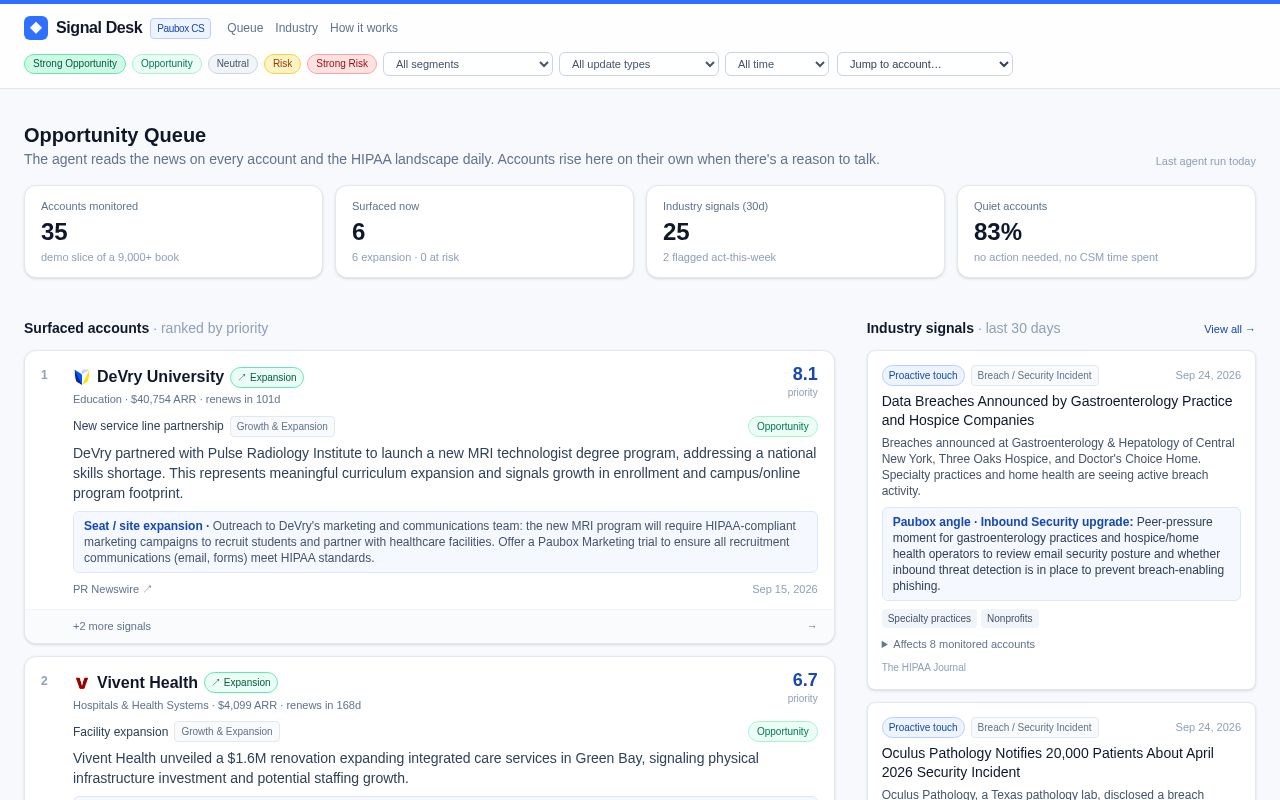Click Vivent's Growth & Expansion tag
This screenshot has height=800, width=1280.
click(226, 731)
